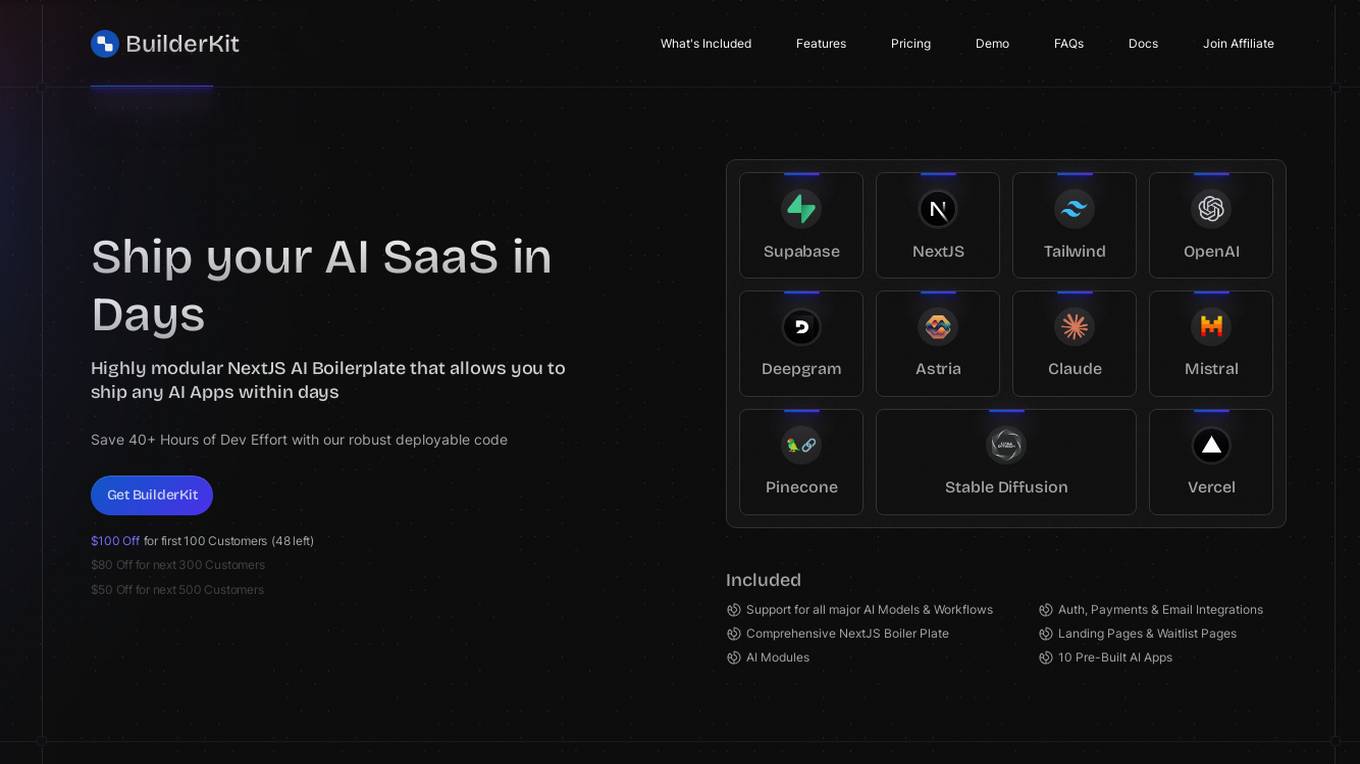Click the Pinecone parrot-link icon

[x=801, y=445]
